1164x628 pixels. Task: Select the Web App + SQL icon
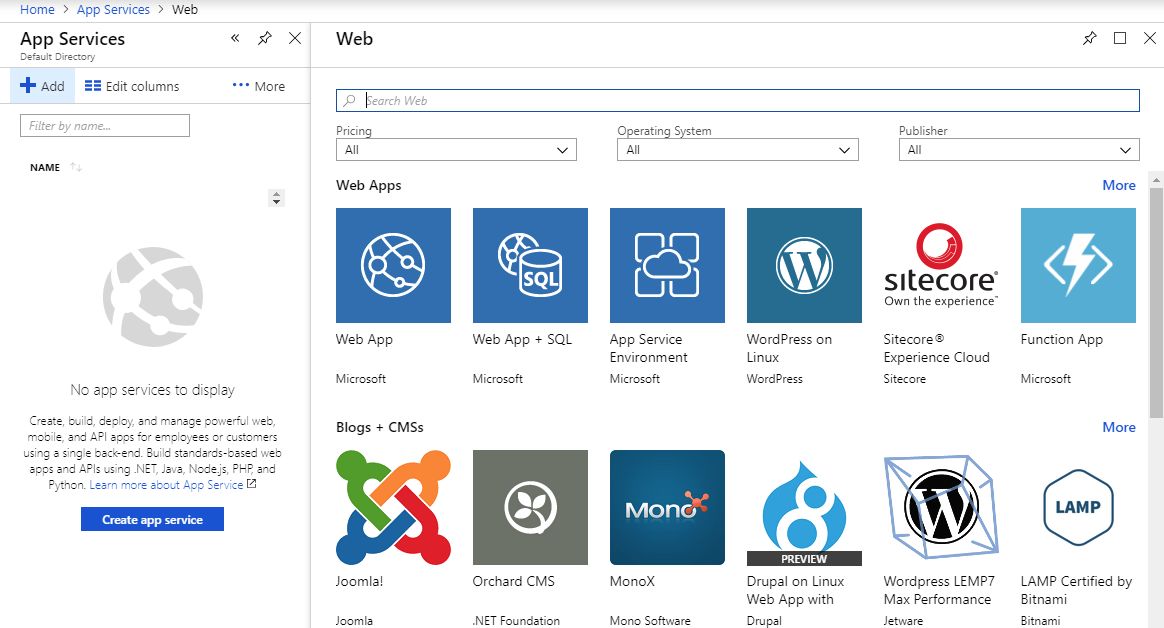(530, 265)
